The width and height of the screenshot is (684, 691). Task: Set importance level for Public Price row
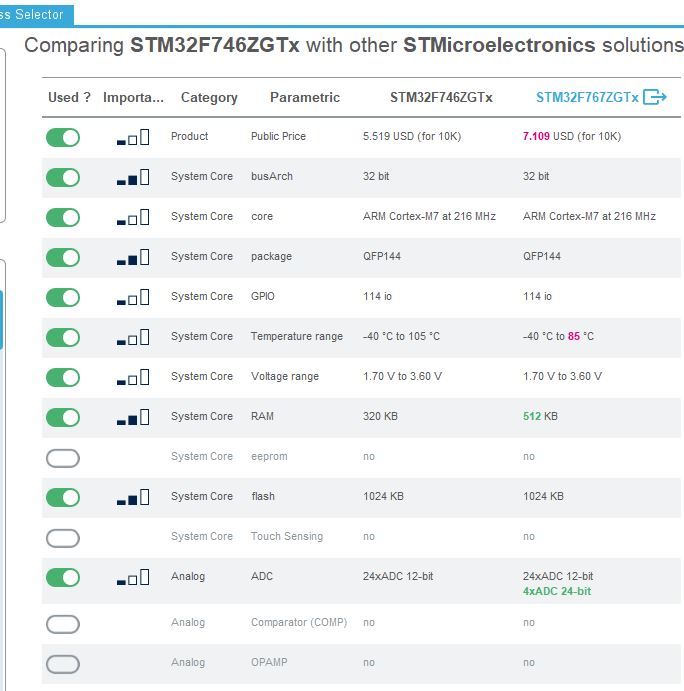click(x=133, y=137)
